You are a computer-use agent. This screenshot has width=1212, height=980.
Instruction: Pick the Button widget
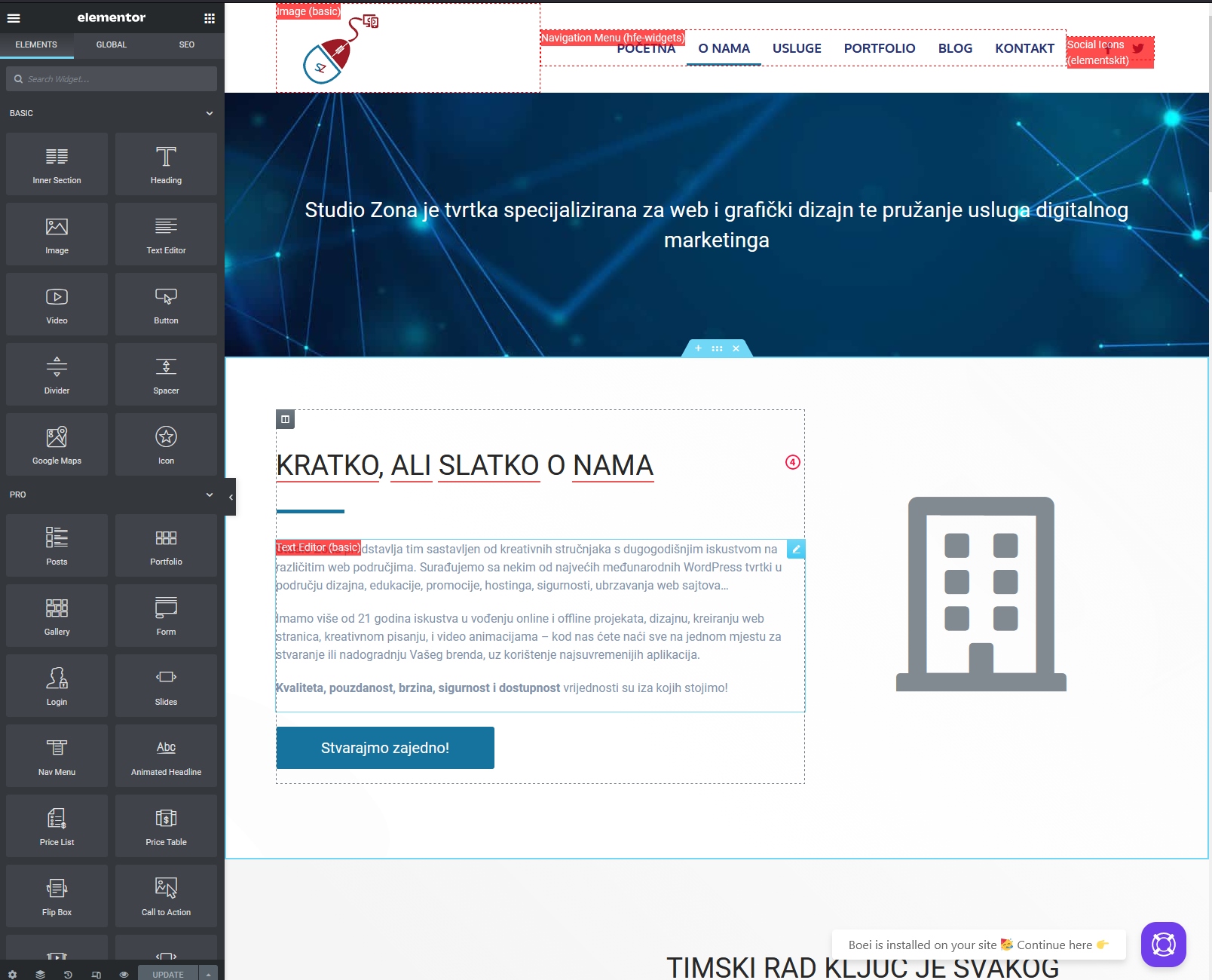[x=166, y=305]
